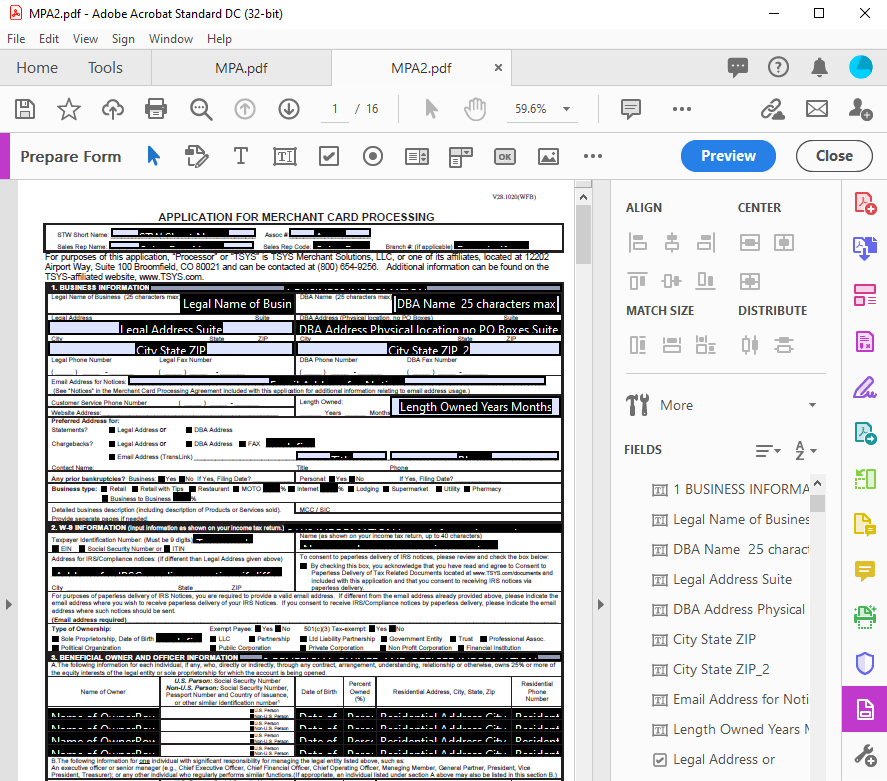Switch to the Home tab
The image size is (887, 781).
[37, 68]
